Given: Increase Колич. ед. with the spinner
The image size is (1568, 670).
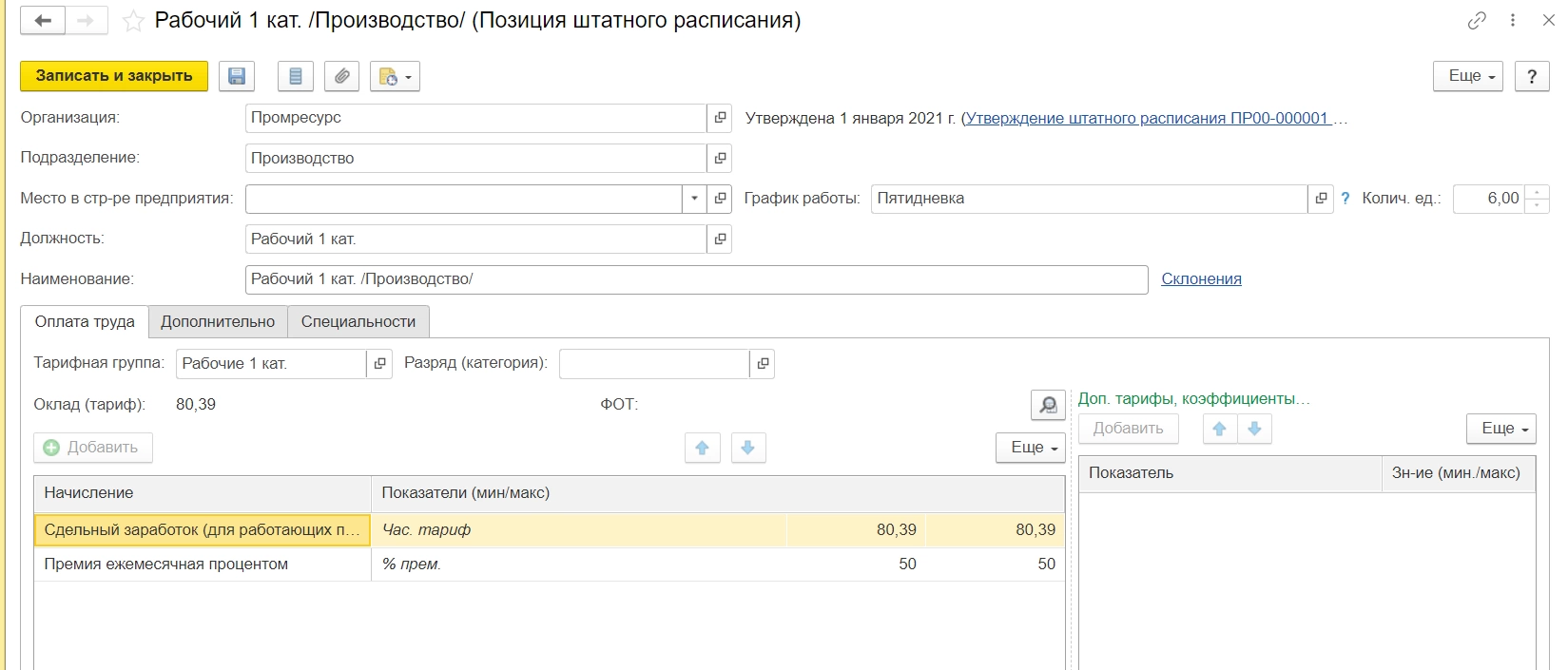Looking at the screenshot, I should [1537, 193].
